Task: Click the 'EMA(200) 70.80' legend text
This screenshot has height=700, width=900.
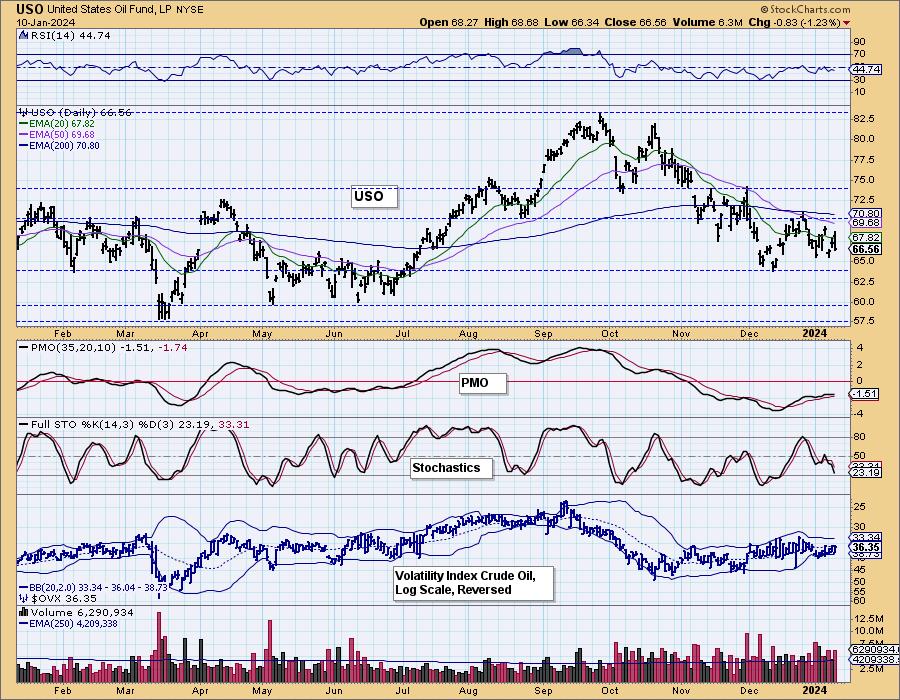Action: pos(64,146)
